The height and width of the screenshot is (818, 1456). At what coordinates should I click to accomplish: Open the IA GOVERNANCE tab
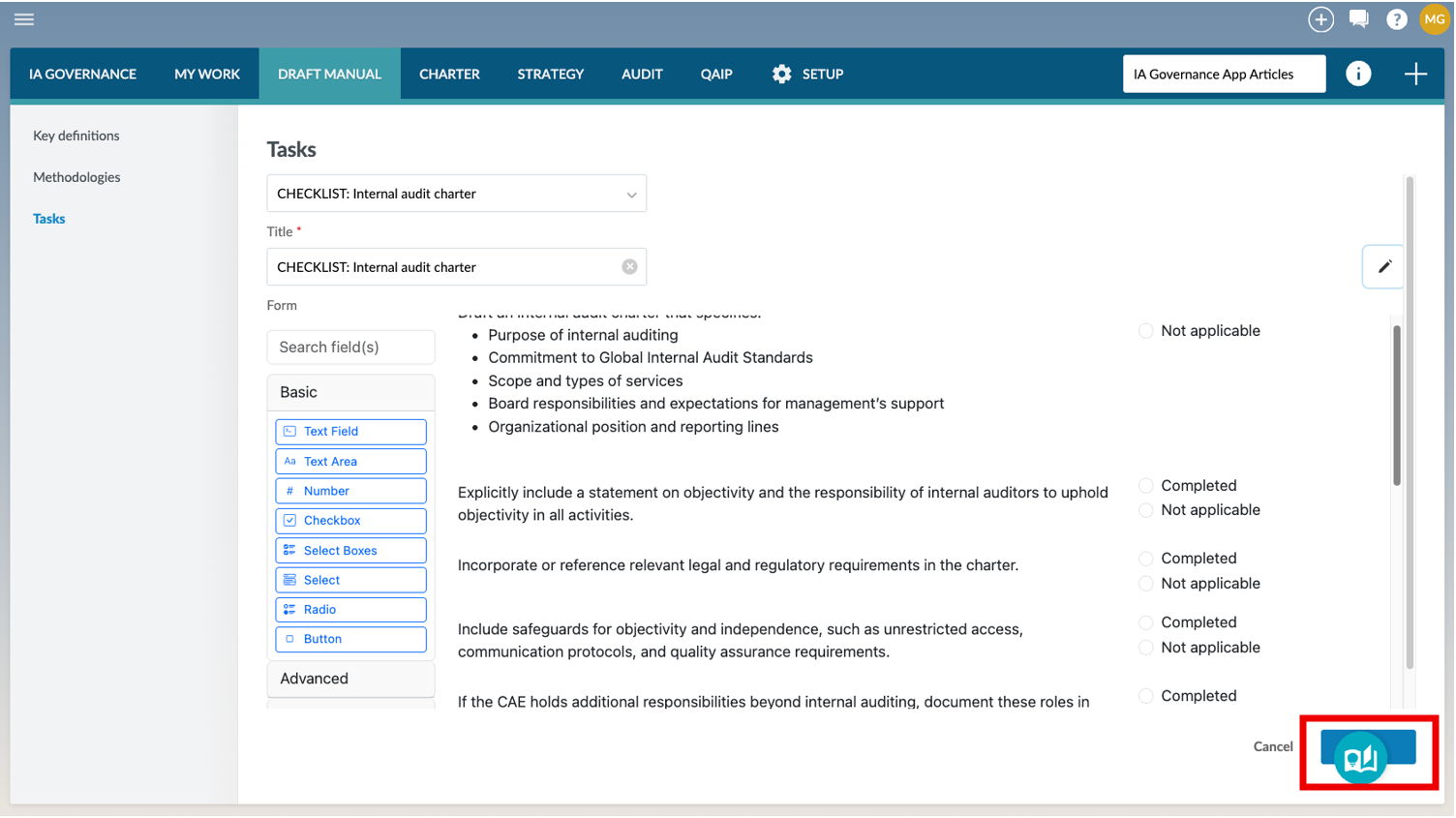[x=82, y=74]
